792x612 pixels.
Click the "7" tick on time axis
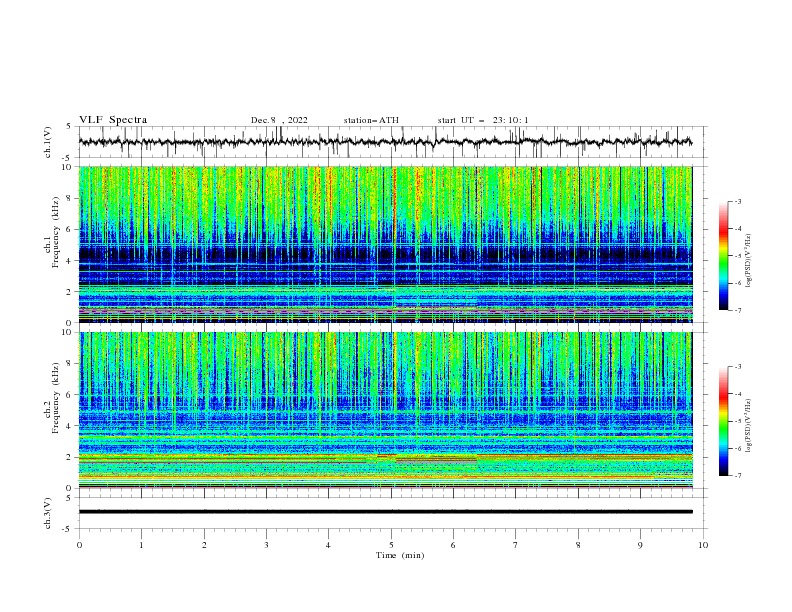point(516,545)
